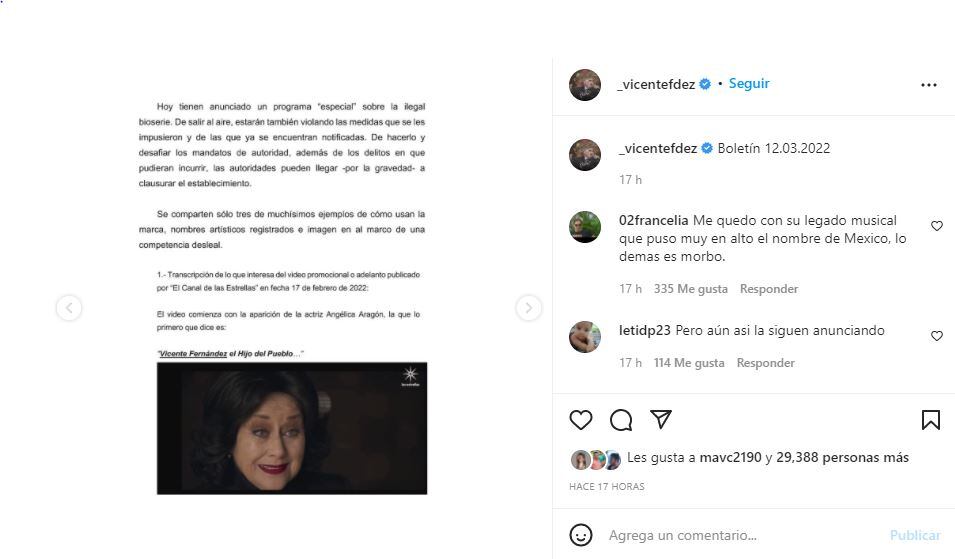The height and width of the screenshot is (559, 955).
Task: Reply to letidp23's comment via Responder
Action: [x=766, y=363]
